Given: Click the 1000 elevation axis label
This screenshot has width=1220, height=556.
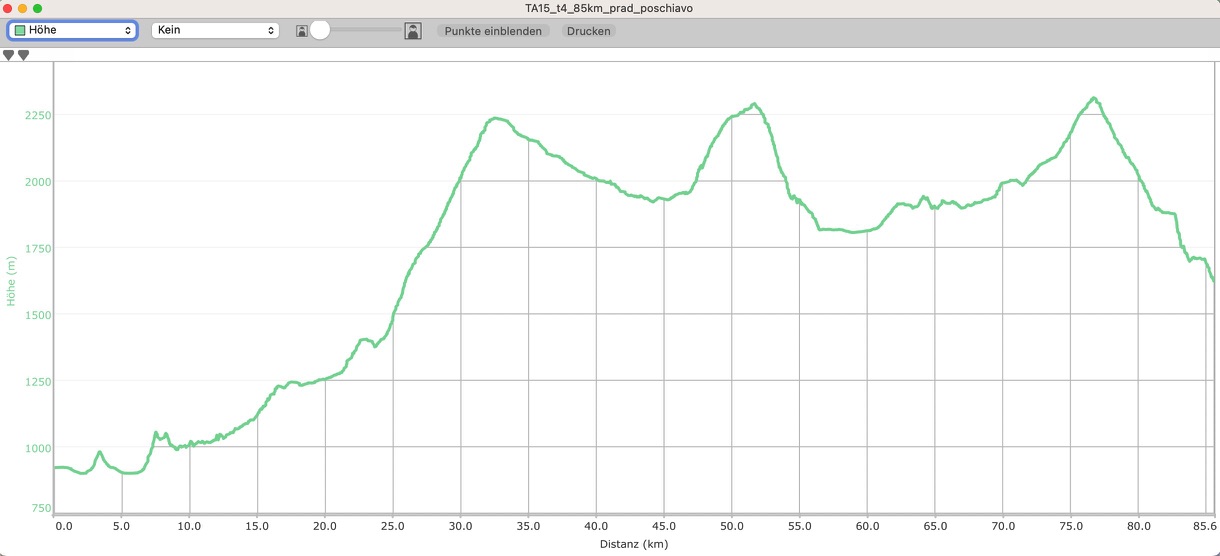Looking at the screenshot, I should click(37, 448).
